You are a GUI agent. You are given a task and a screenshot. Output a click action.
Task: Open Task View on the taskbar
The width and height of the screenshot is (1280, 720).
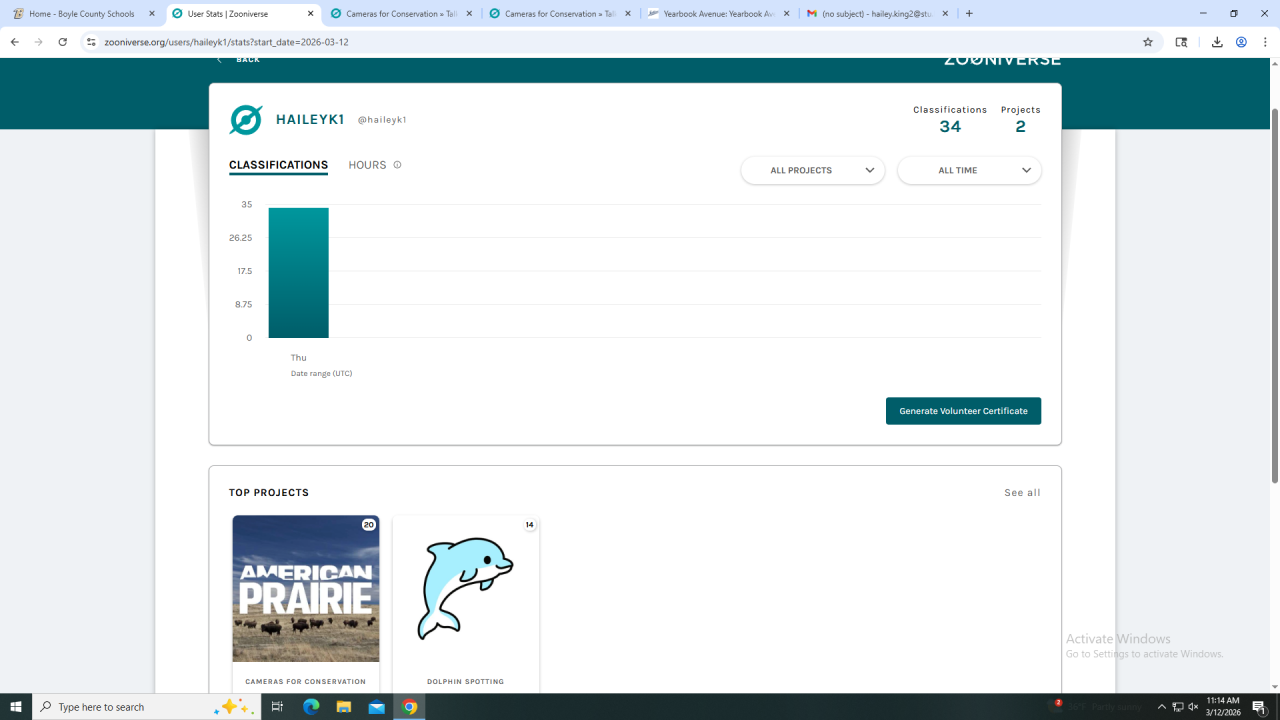pyautogui.click(x=277, y=707)
